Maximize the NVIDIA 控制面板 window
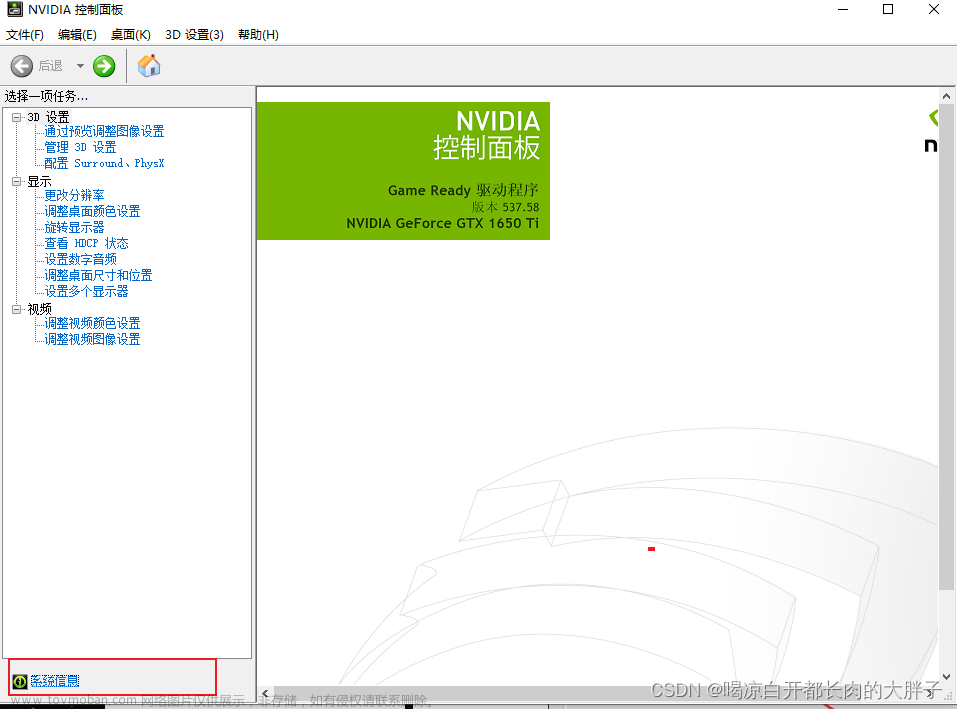Screen dimensions: 957x709 click(x=888, y=10)
